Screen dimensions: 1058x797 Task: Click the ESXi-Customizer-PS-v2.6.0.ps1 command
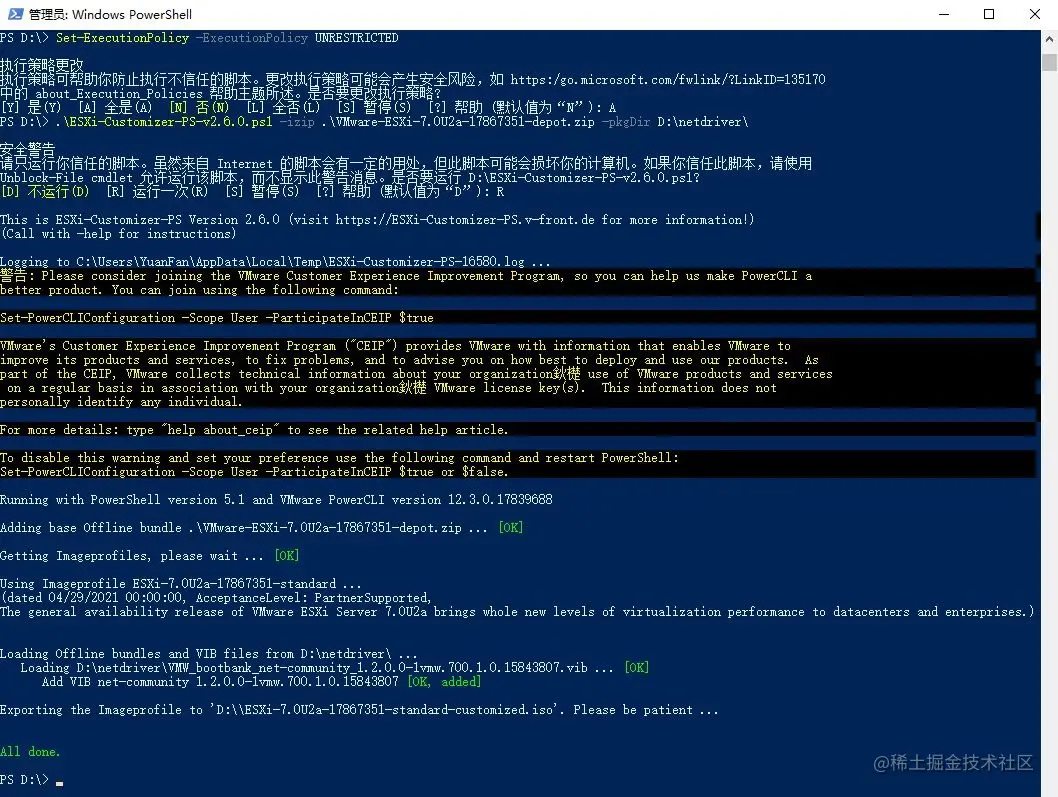pyautogui.click(x=164, y=121)
